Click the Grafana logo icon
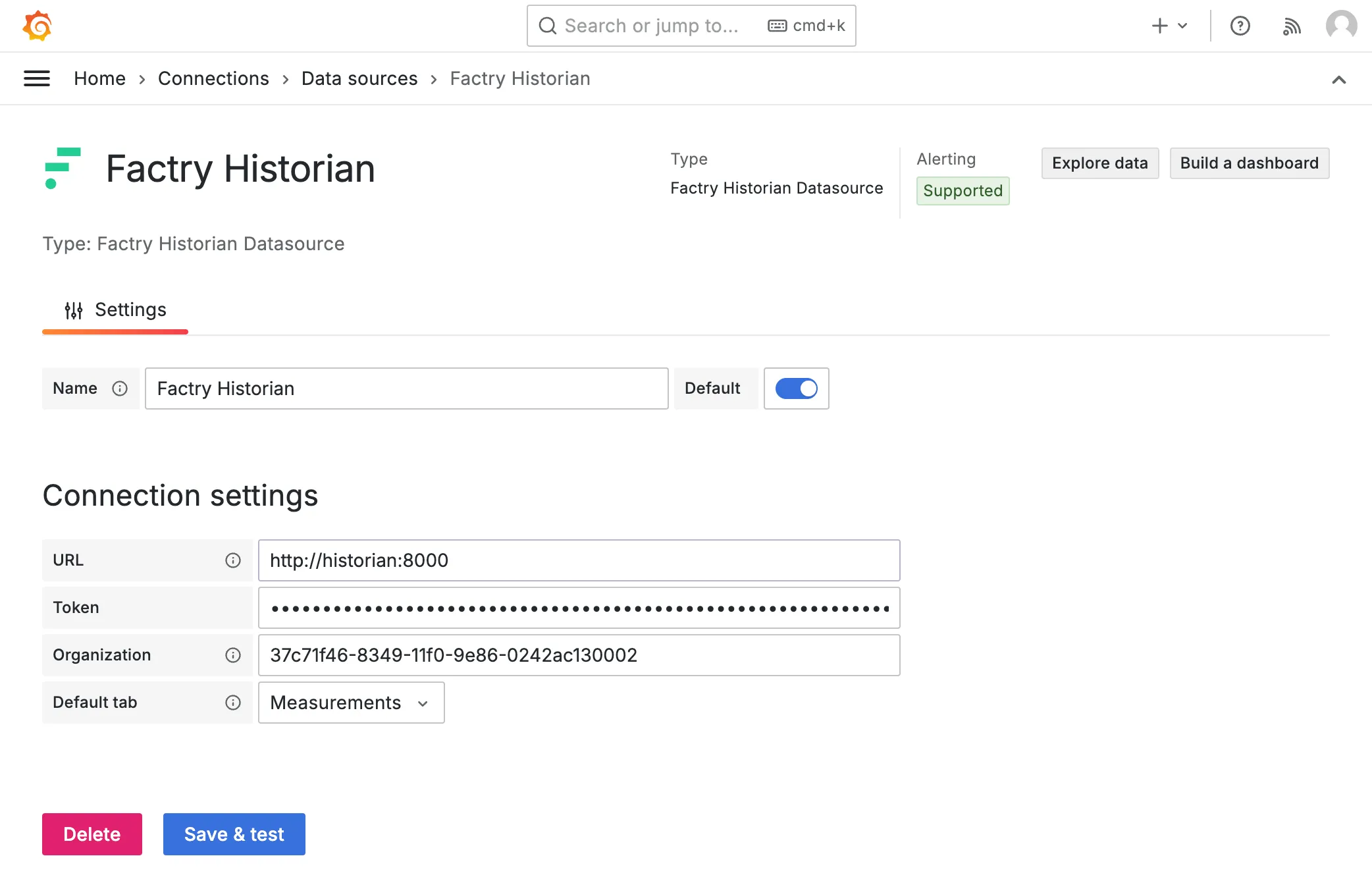This screenshot has height=881, width=1372. [x=38, y=26]
